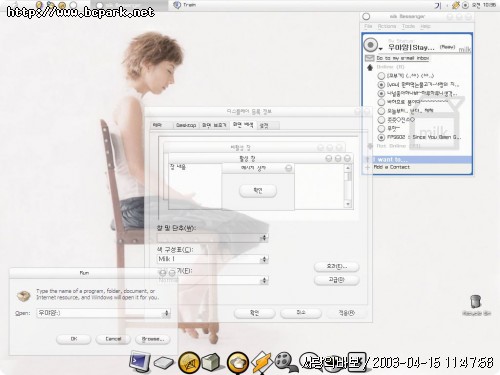The height and width of the screenshot is (375, 500).
Task: Open the Run dialog Open combo box arrow
Action: click(166, 313)
